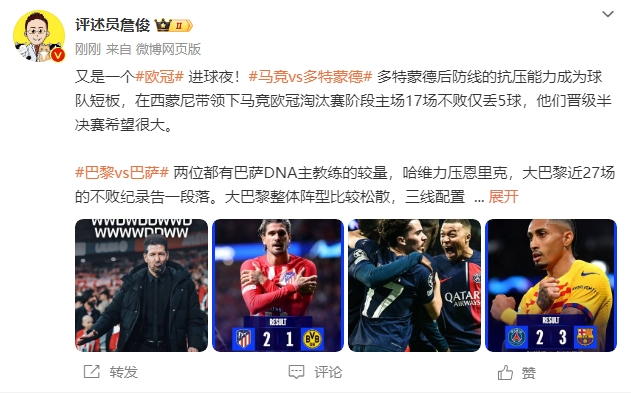Click the 赞 like label
631x393 pixels.
(529, 373)
